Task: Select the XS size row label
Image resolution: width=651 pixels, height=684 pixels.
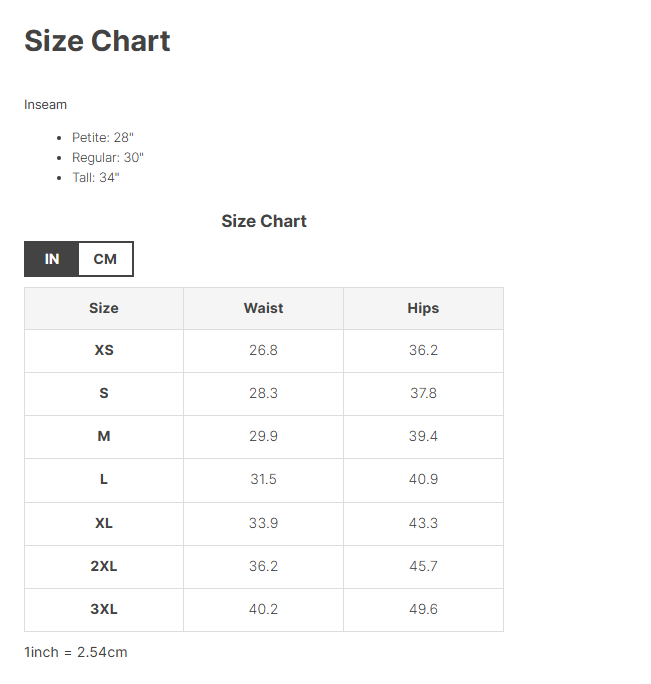Action: pyautogui.click(x=104, y=351)
